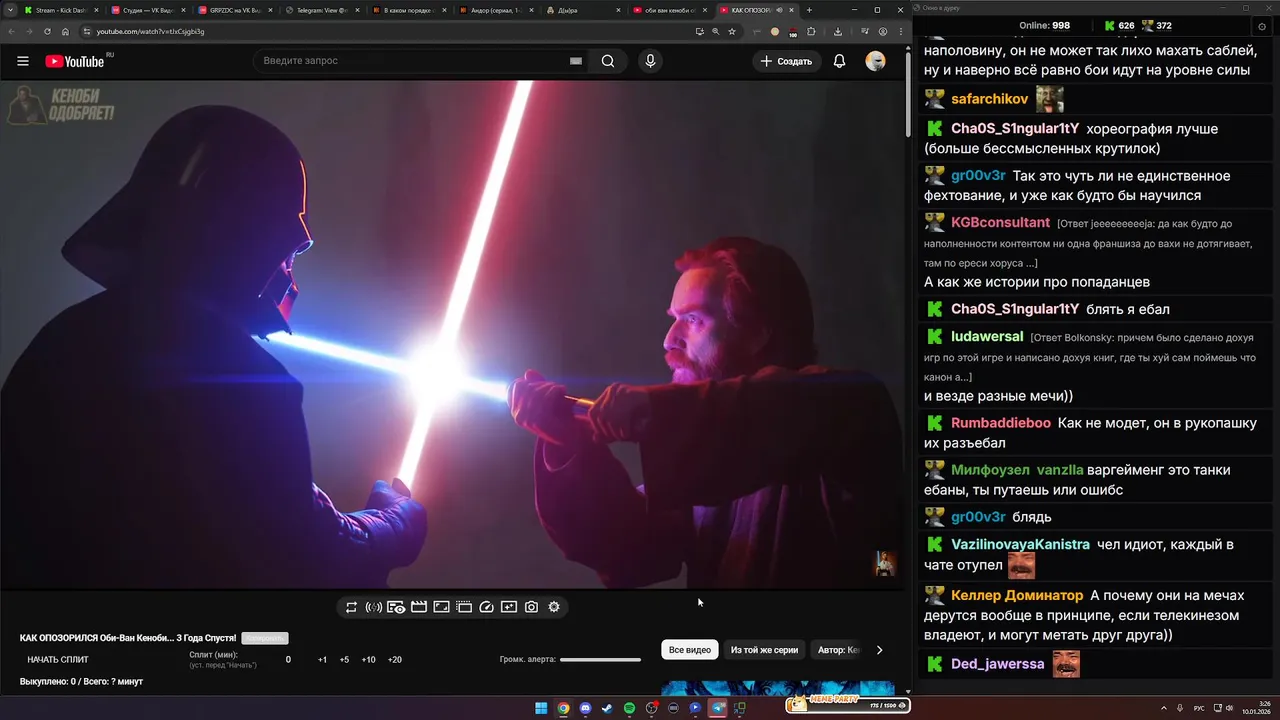Click username Rumbaddieboo in chat
1280x720 pixels.
point(1001,423)
